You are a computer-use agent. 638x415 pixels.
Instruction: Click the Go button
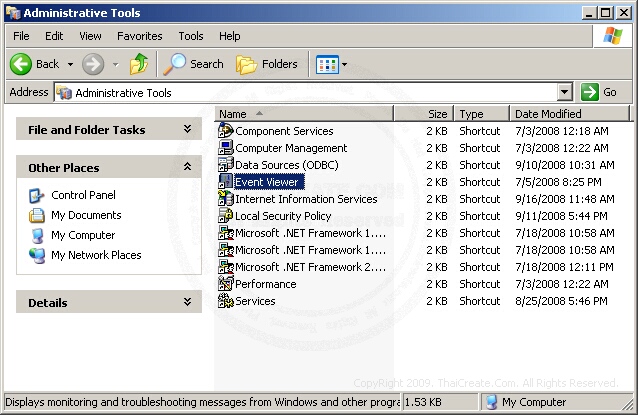(x=599, y=92)
